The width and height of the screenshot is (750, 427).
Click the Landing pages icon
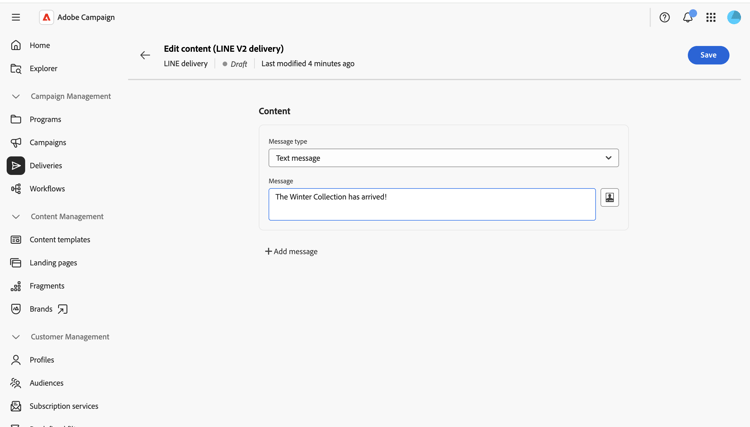pos(16,263)
